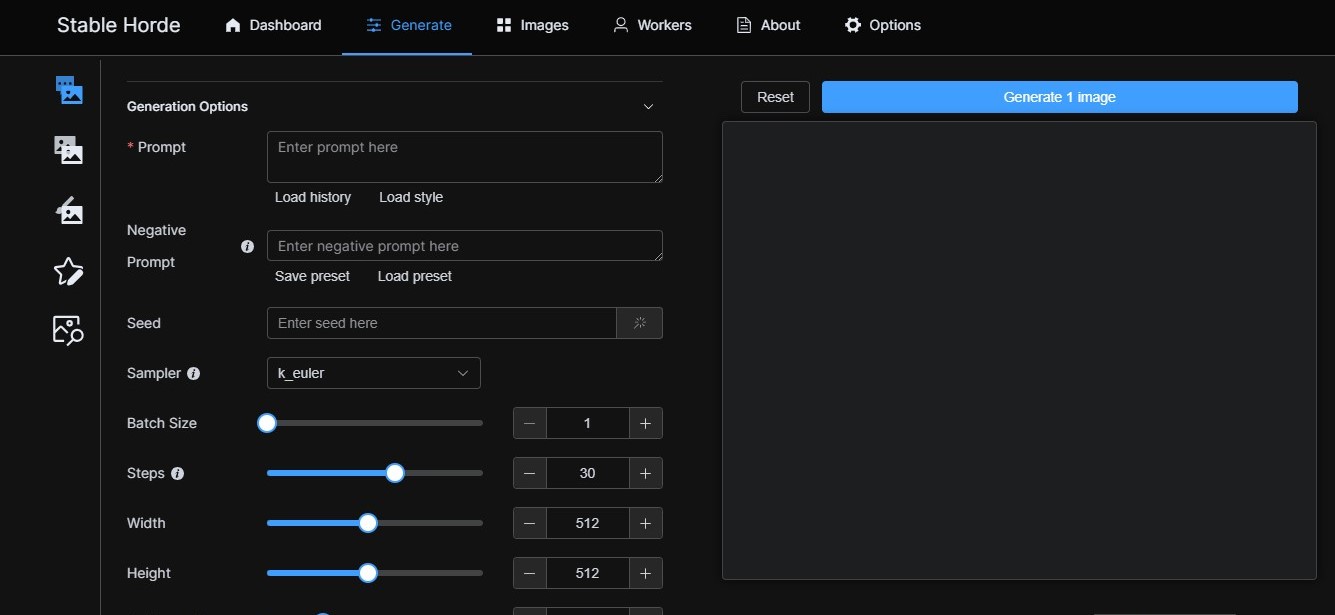Viewport: 1335px width, 615px height.
Task: Save the negative prompt as a preset
Action: pyautogui.click(x=311, y=276)
